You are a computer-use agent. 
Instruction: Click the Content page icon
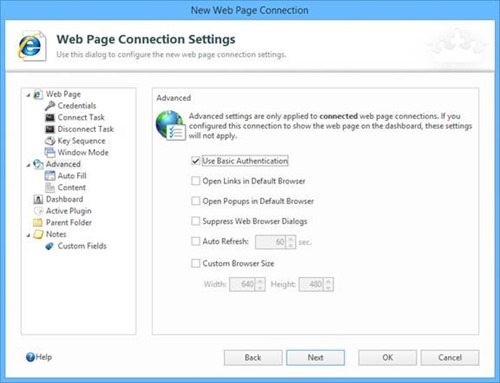[50, 188]
